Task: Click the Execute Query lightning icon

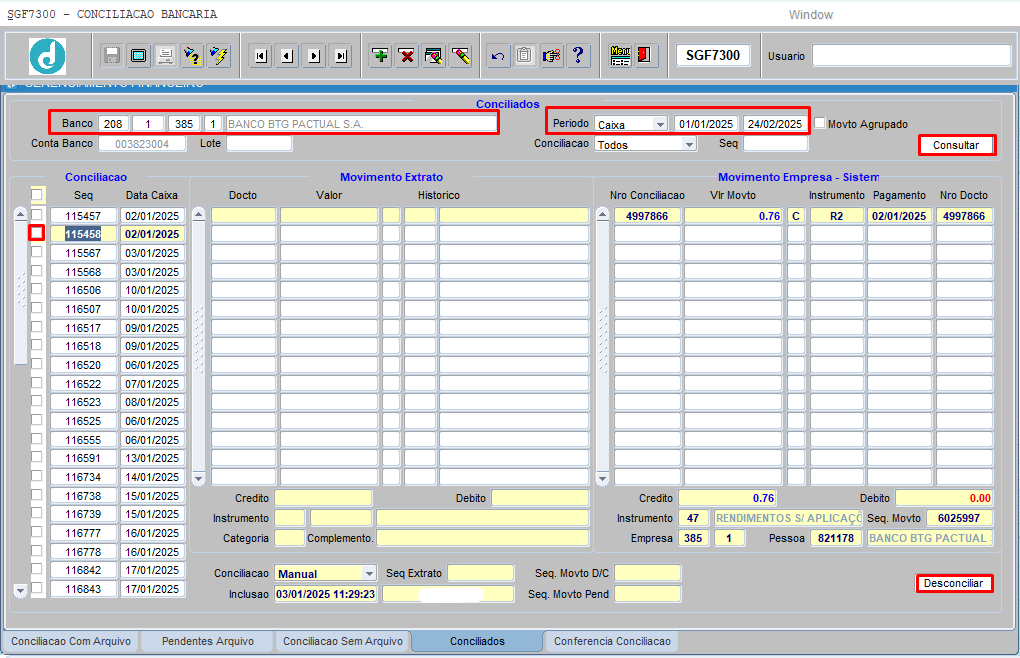Action: [219, 56]
